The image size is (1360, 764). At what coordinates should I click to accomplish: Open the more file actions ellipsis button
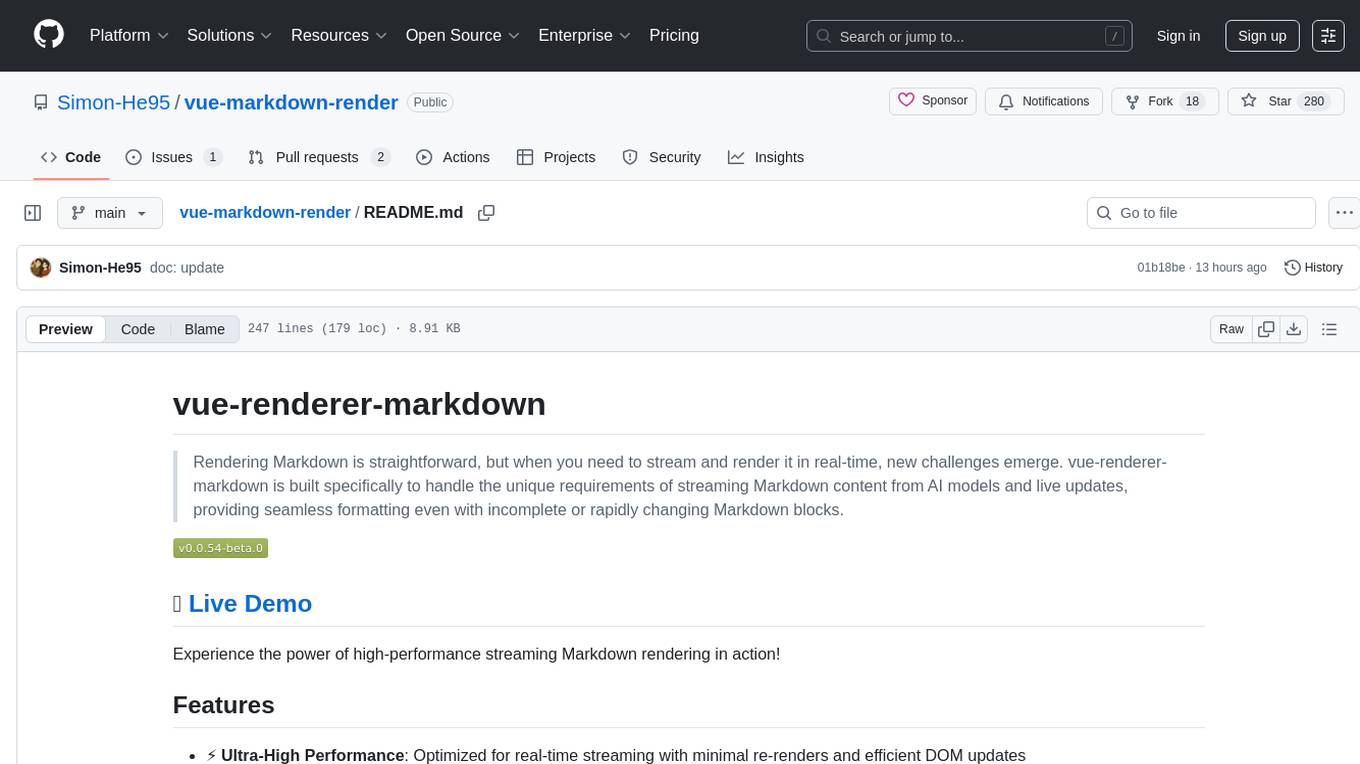pyautogui.click(x=1344, y=213)
